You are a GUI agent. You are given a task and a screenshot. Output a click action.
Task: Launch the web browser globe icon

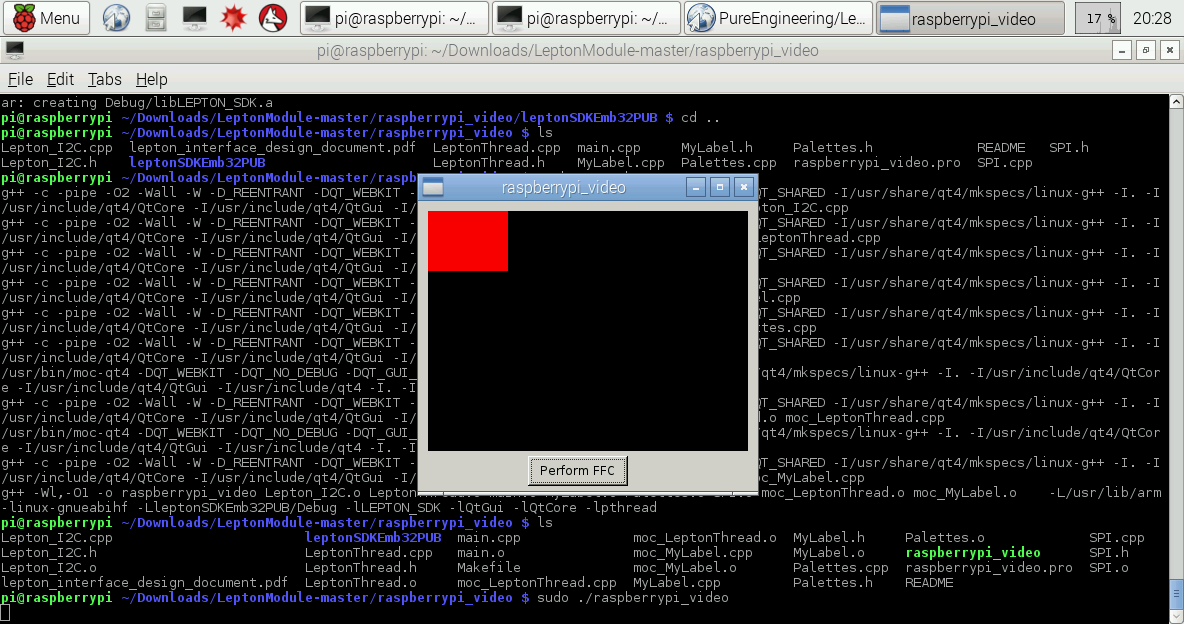click(116, 18)
